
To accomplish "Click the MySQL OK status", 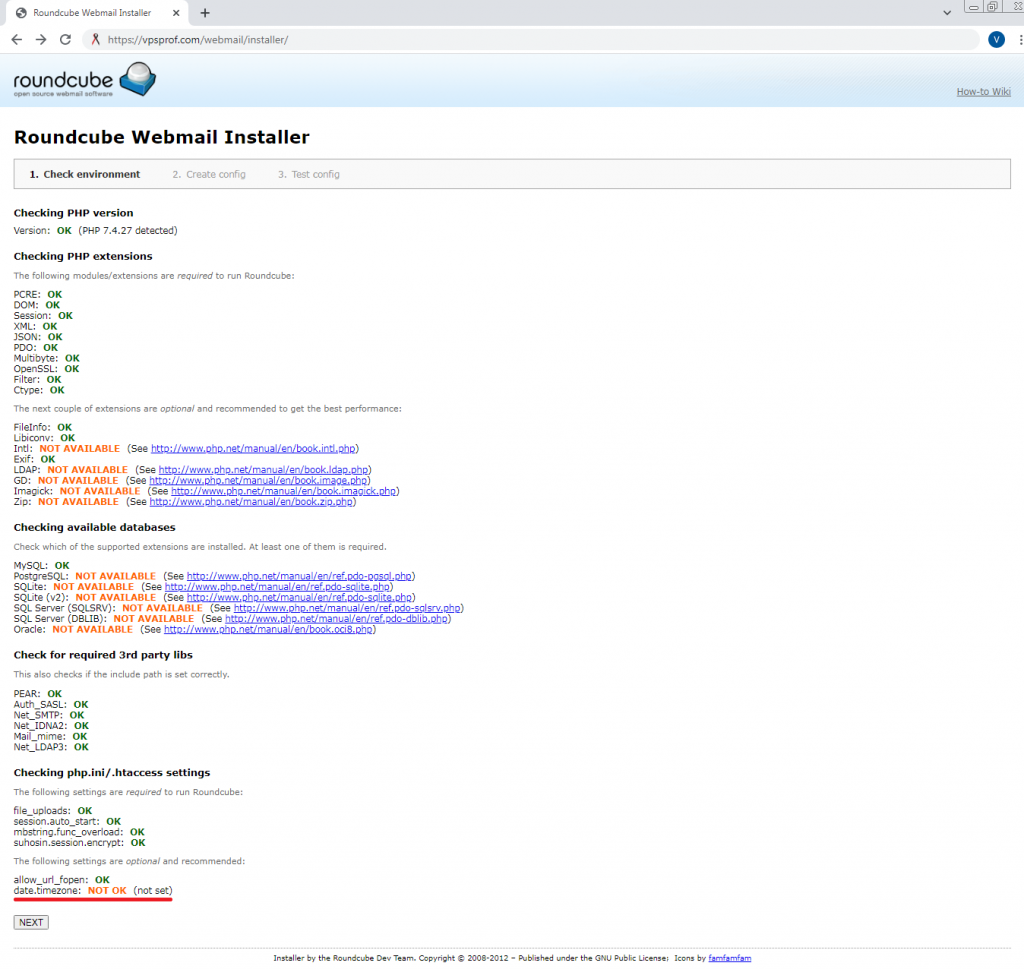I will [62, 565].
